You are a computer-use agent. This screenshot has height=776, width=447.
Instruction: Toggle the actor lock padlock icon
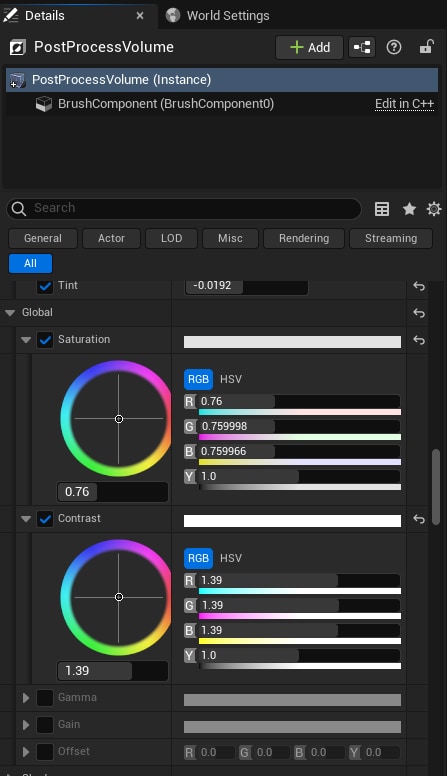coord(426,47)
